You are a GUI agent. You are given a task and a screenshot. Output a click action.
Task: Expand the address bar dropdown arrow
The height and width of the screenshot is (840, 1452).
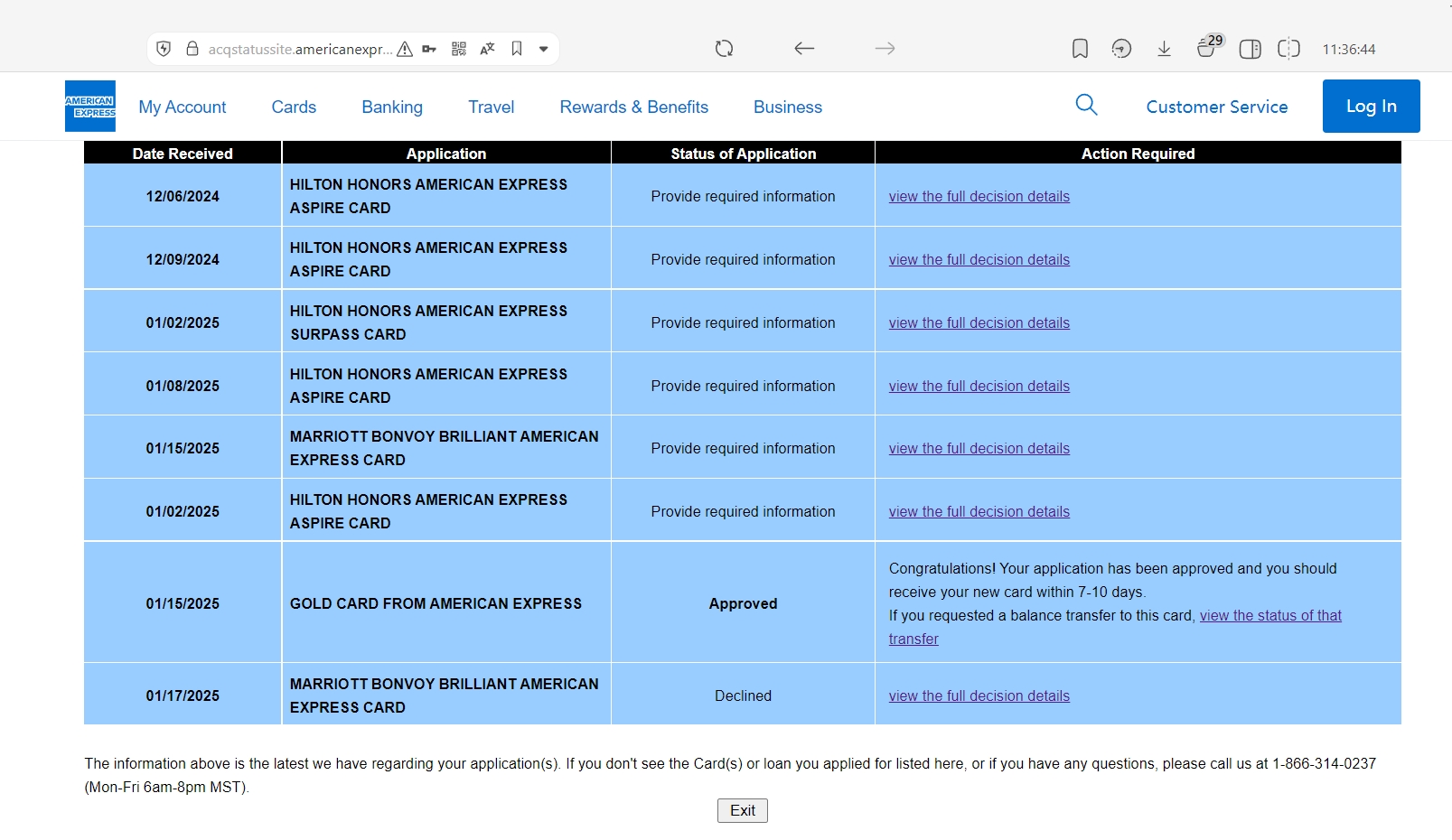point(544,49)
